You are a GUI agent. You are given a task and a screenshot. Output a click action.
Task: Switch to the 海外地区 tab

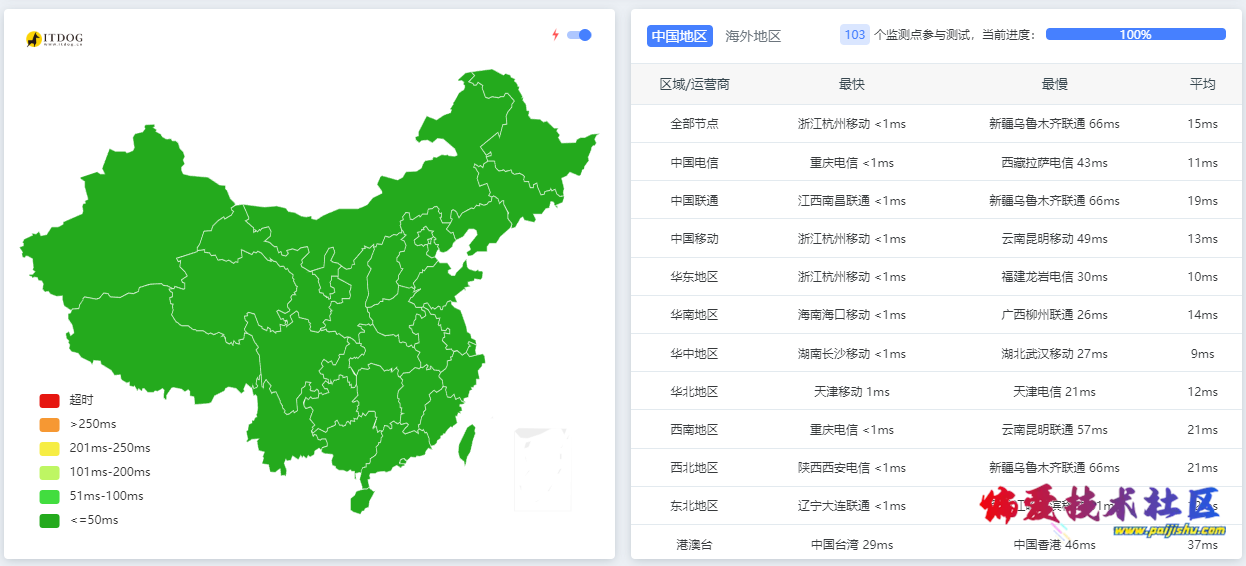tap(753, 36)
